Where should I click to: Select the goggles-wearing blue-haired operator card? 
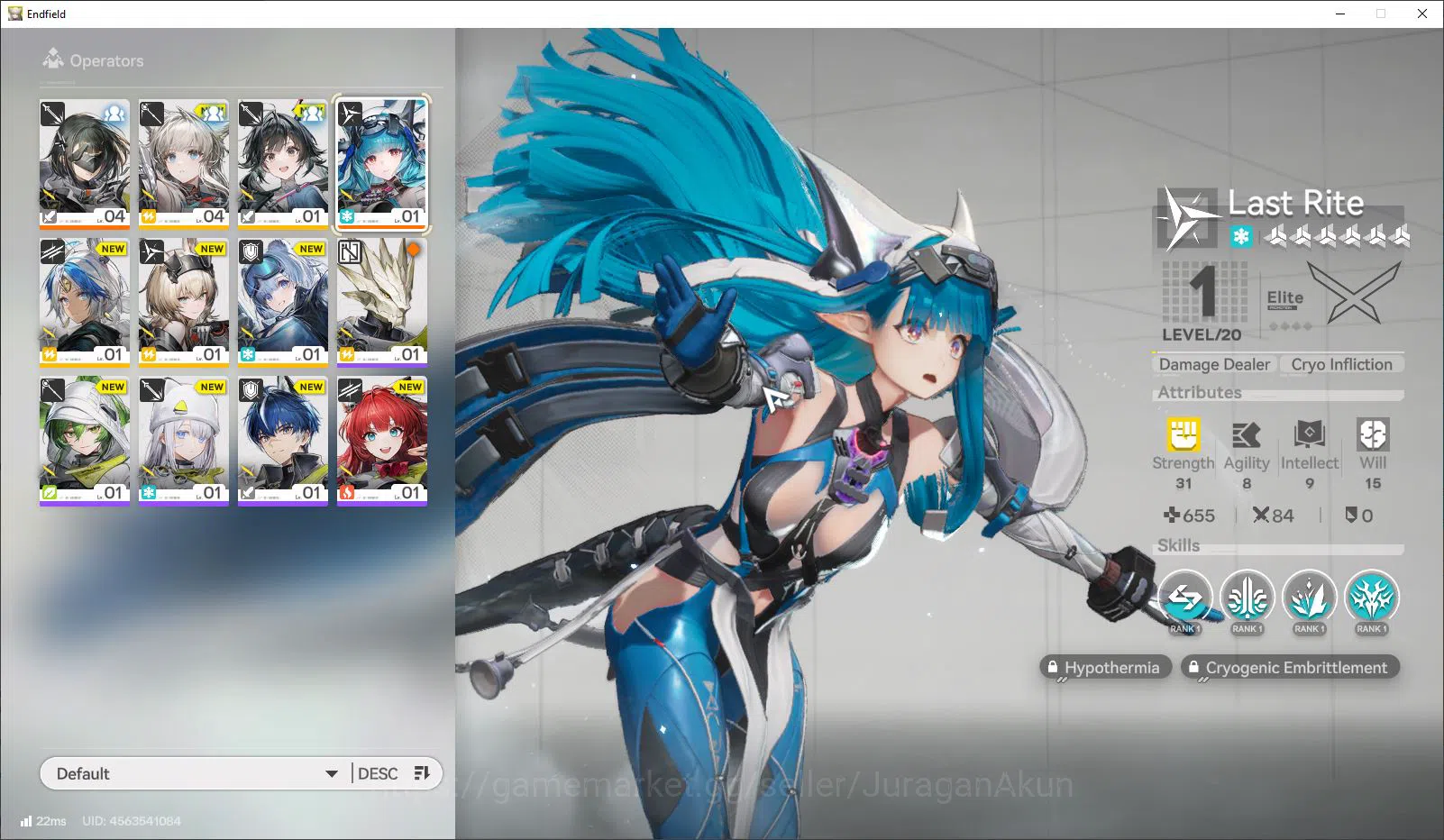pyautogui.click(x=283, y=302)
